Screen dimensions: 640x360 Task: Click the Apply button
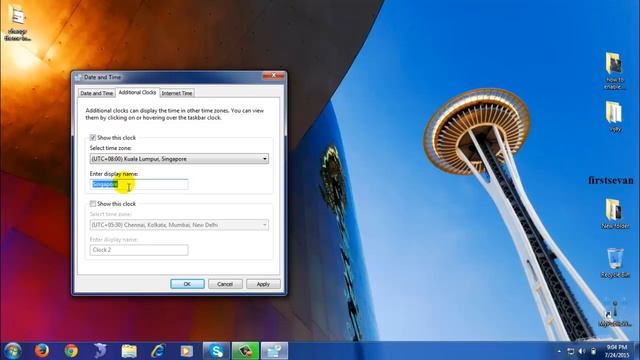click(263, 284)
